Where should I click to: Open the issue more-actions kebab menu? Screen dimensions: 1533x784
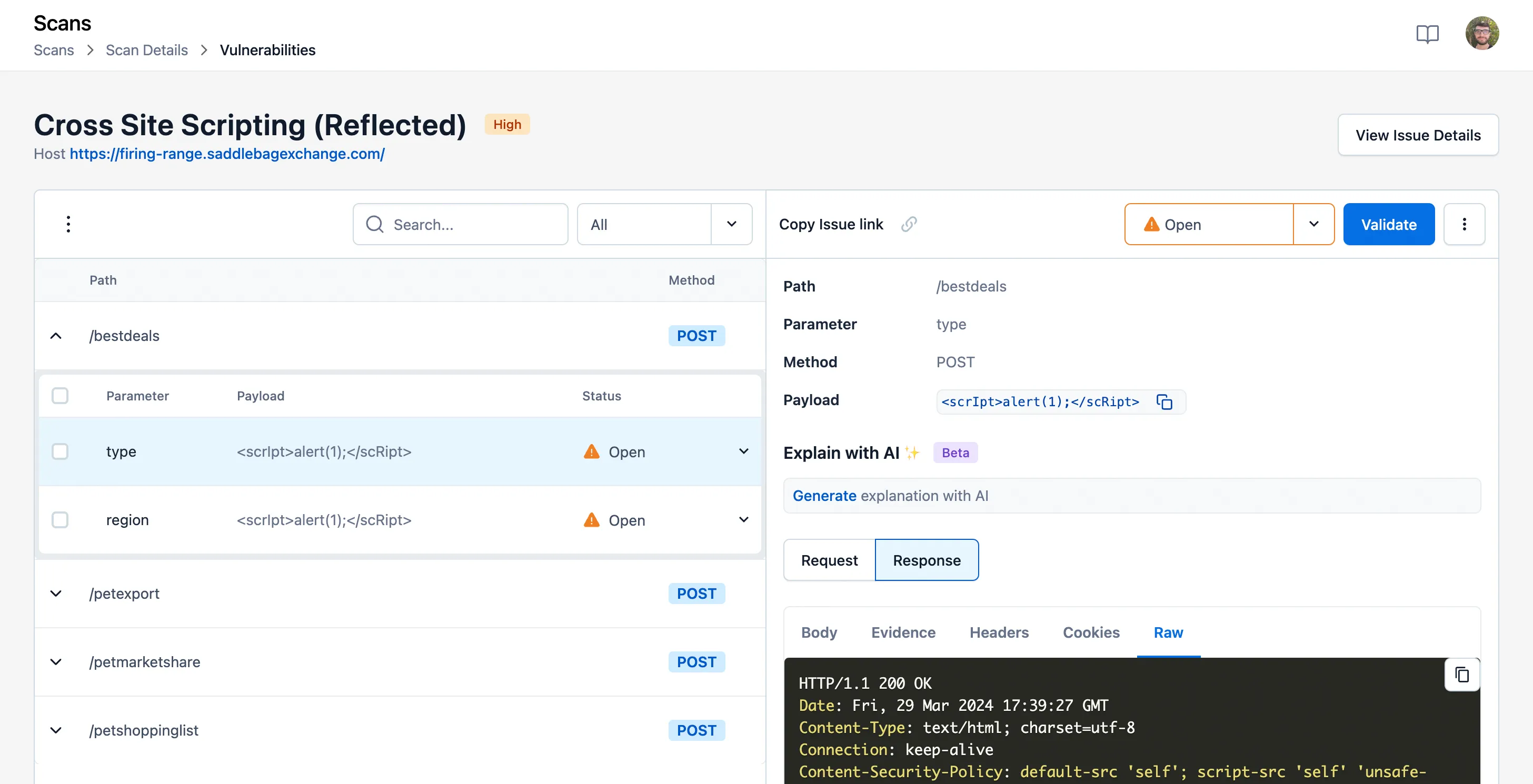[1464, 224]
